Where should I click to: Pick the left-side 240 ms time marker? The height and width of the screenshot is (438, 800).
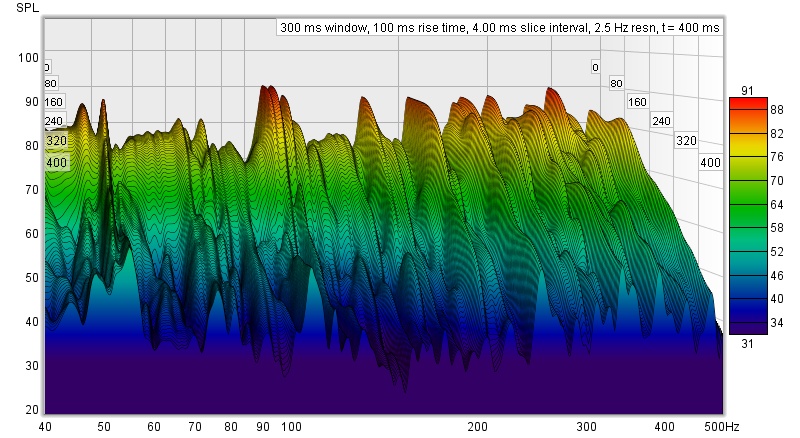click(54, 121)
